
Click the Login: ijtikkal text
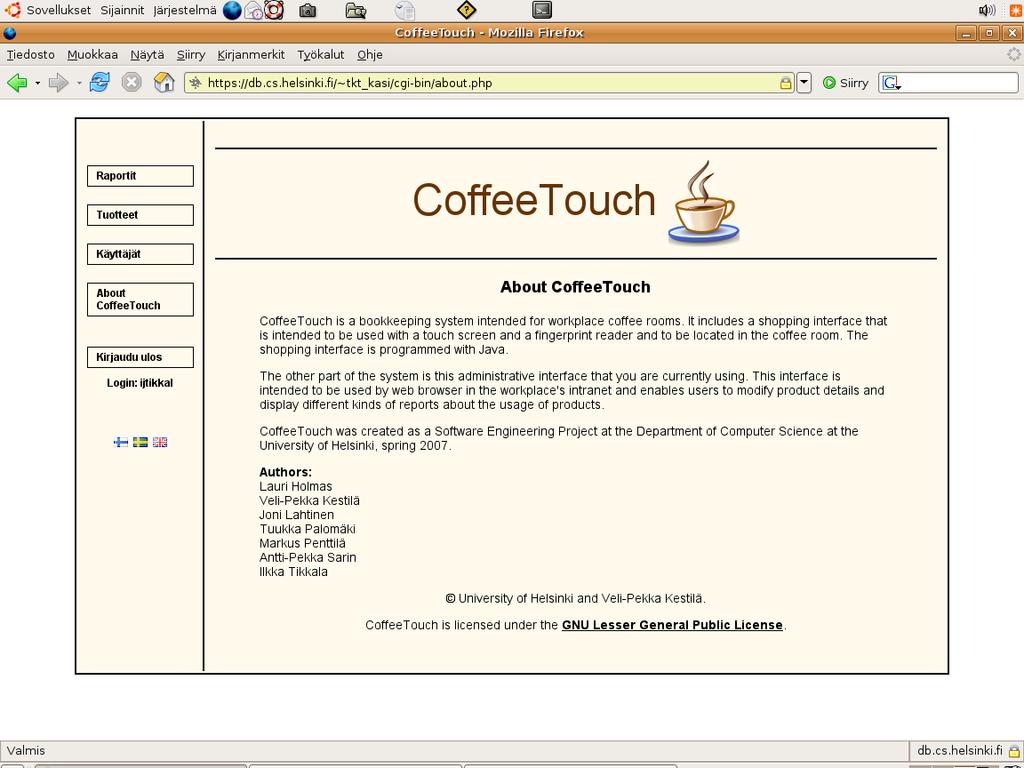tap(140, 383)
